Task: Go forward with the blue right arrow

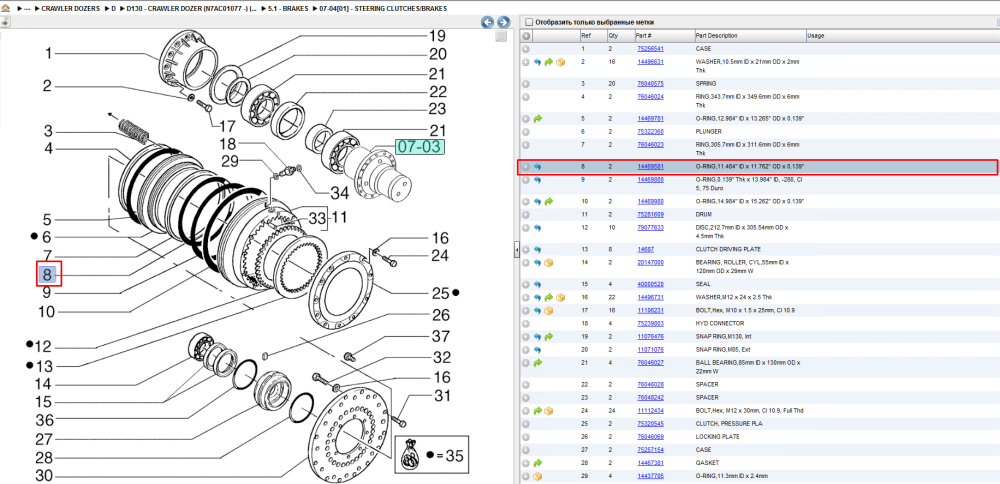Action: [x=503, y=22]
